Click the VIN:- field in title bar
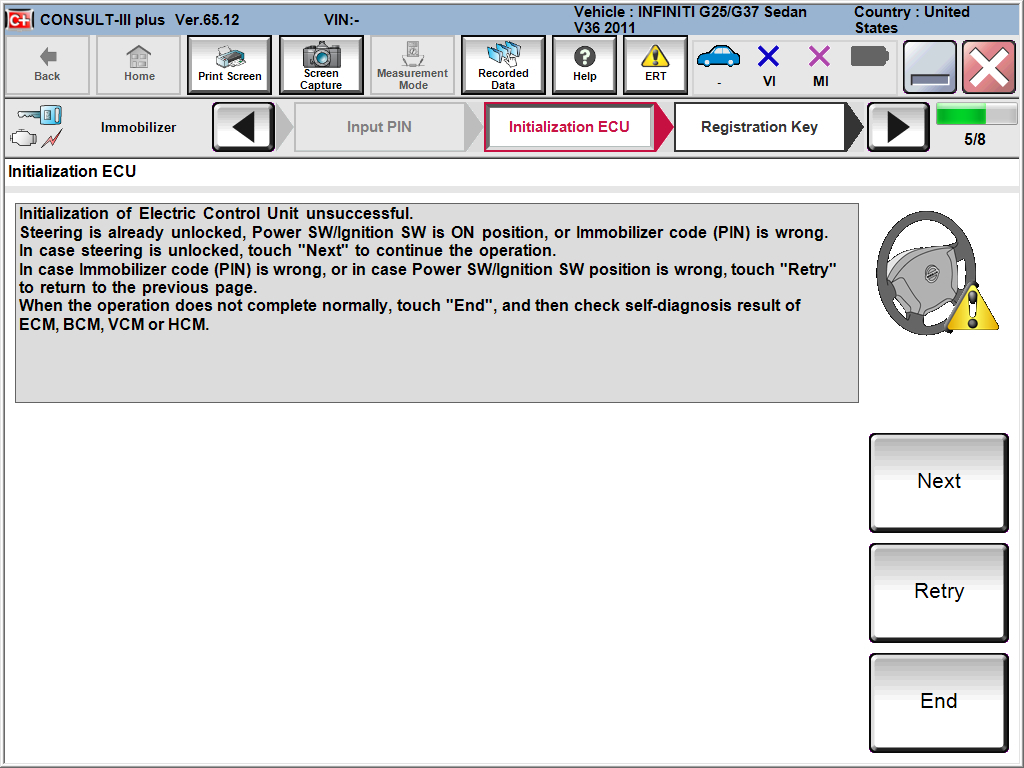This screenshot has width=1024, height=768. click(342, 20)
